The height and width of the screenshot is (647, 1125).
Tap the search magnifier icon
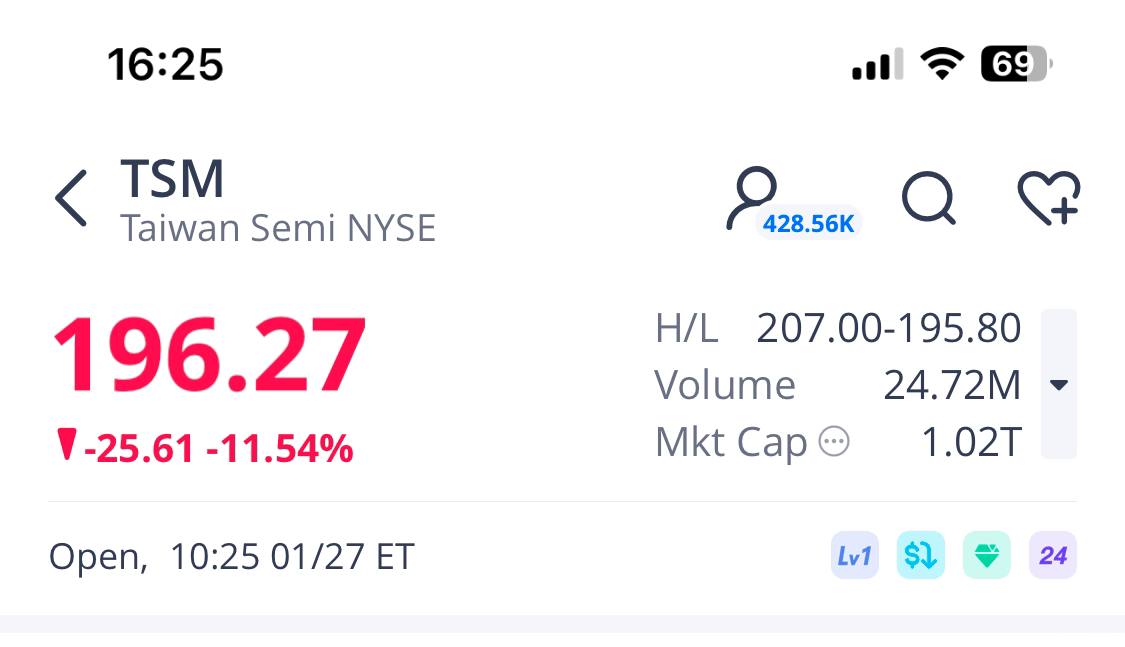(x=929, y=198)
